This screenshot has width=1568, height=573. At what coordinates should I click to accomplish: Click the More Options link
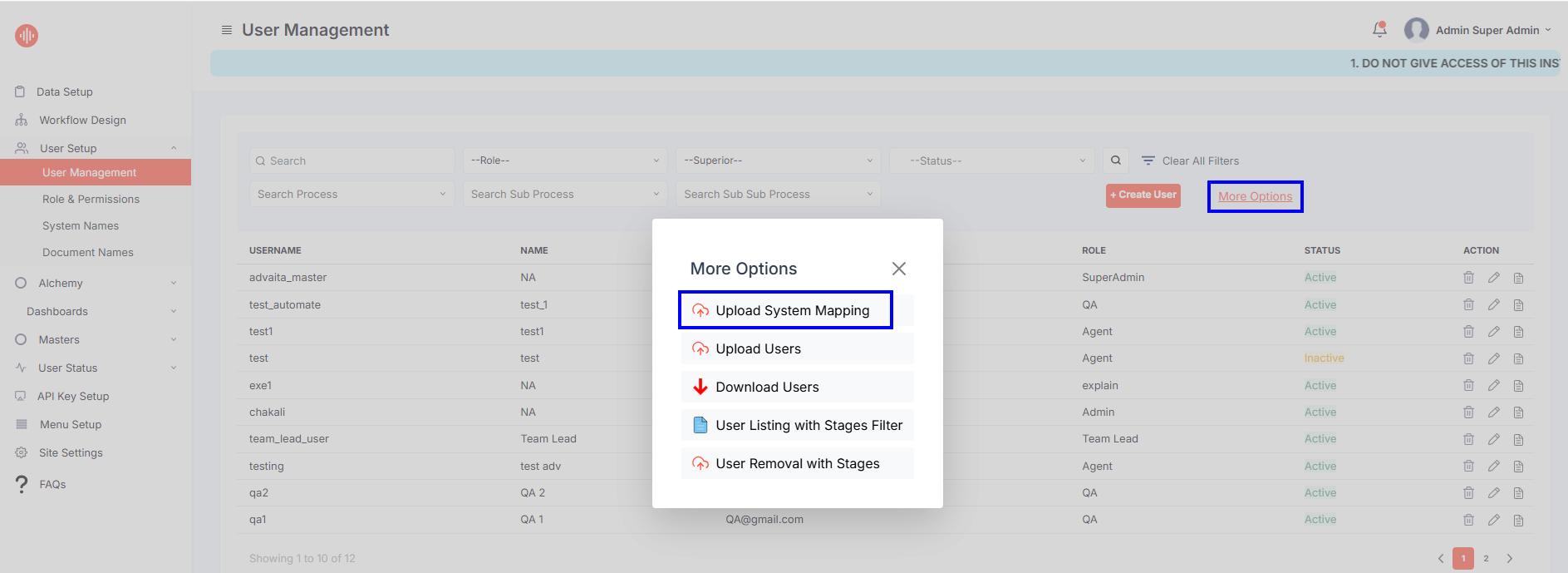point(1255,196)
